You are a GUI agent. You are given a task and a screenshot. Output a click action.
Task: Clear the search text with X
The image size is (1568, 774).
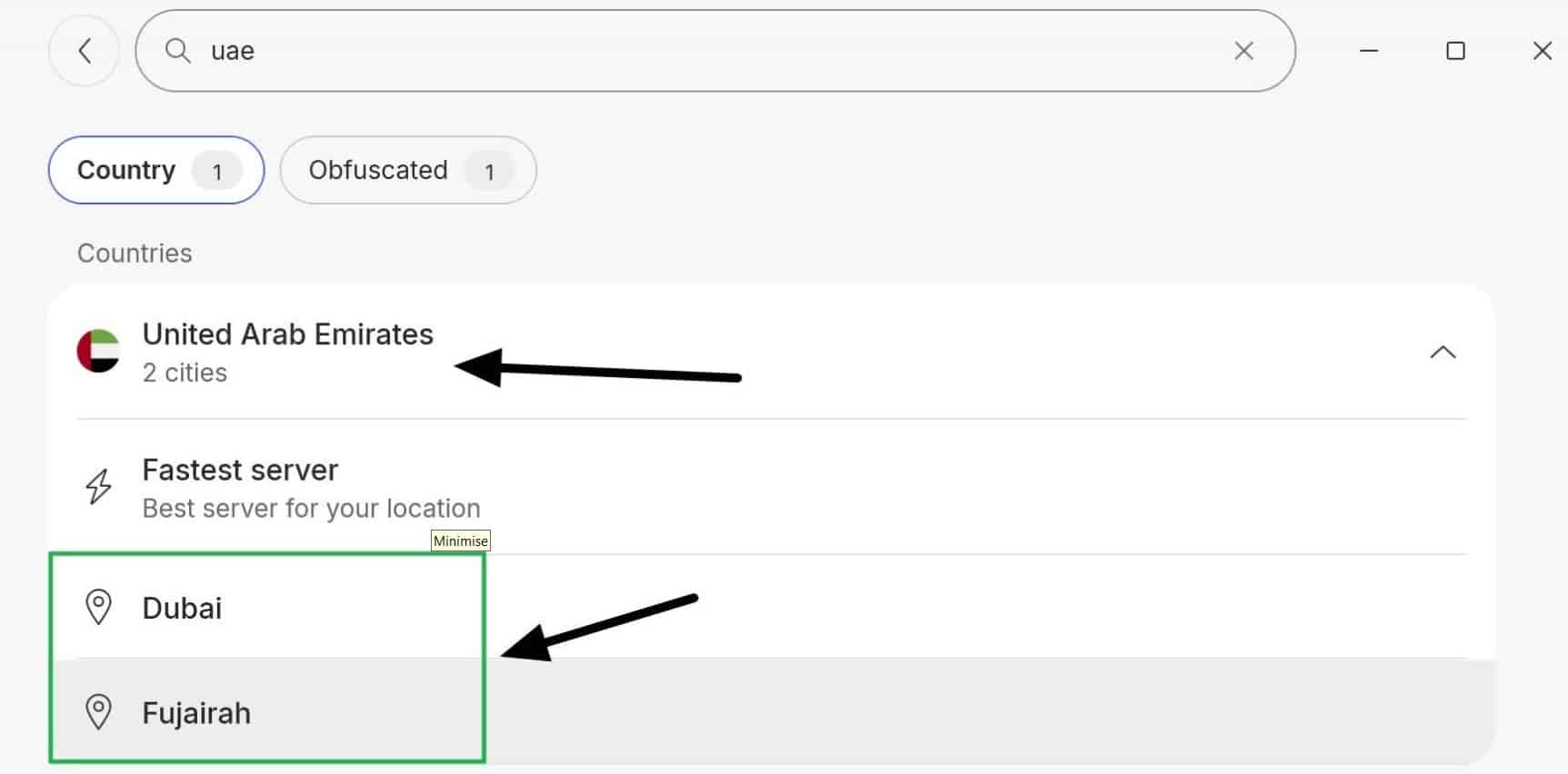pos(1243,51)
